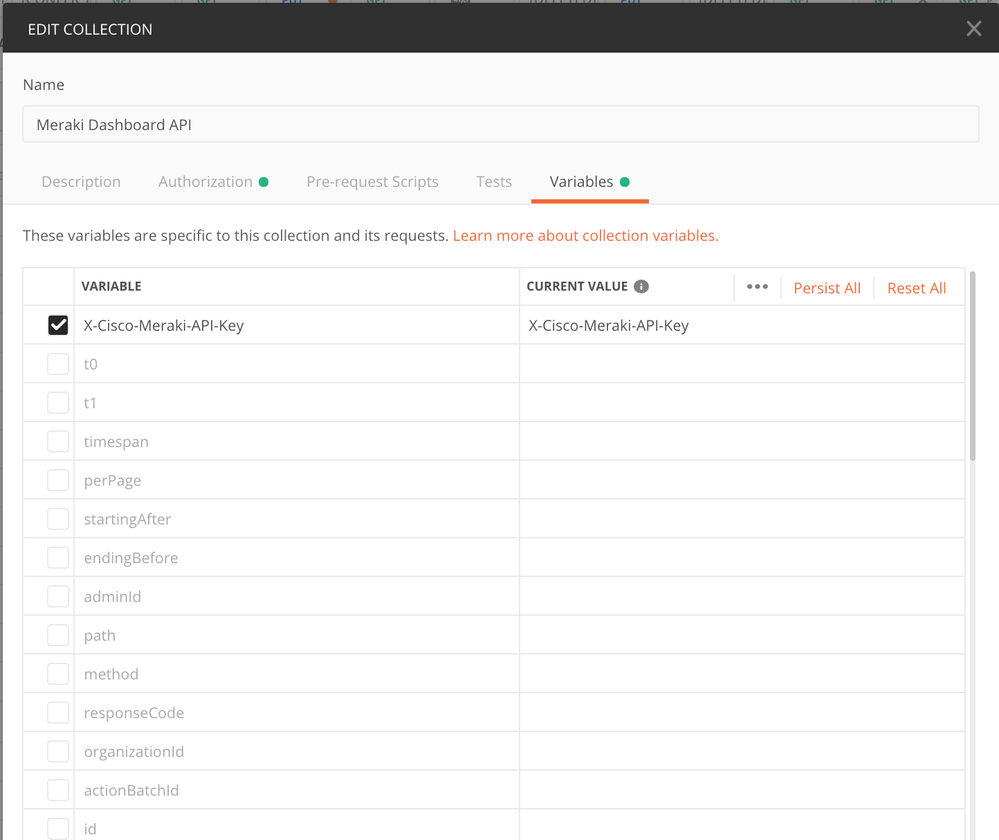Tick the timespan variable checkbox
The height and width of the screenshot is (840, 999).
coord(58,442)
